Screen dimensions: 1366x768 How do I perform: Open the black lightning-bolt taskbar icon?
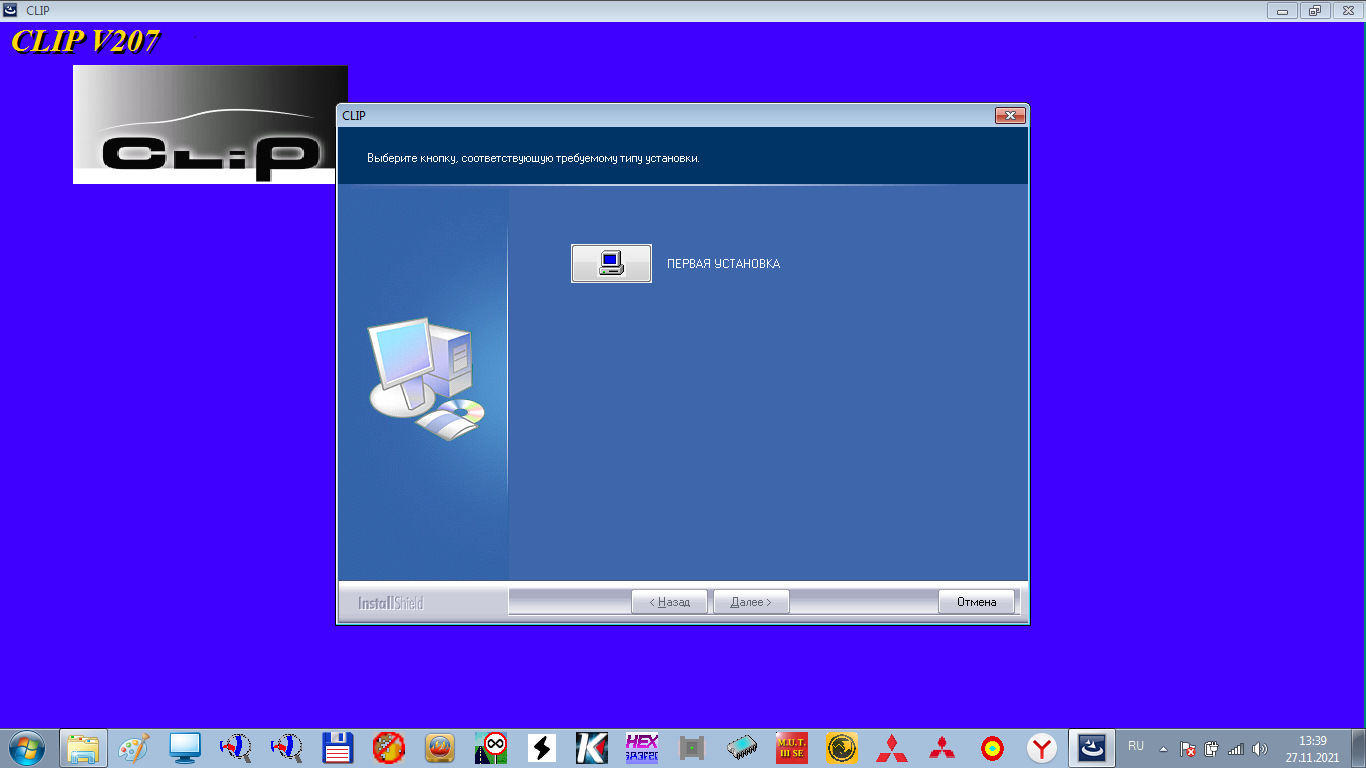tap(541, 747)
